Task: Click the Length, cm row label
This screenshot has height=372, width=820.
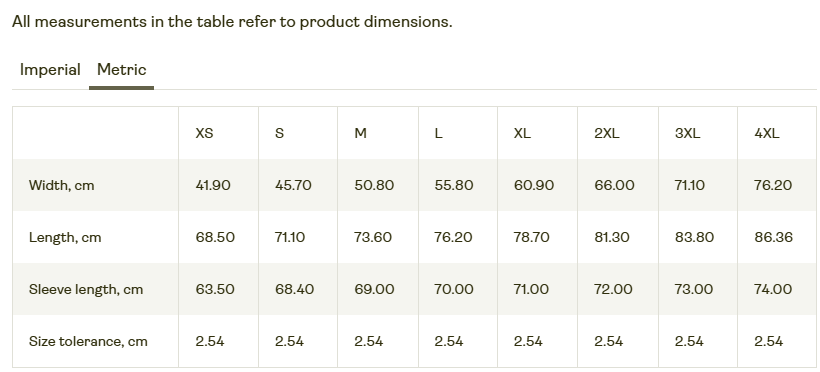Action: [x=65, y=238]
